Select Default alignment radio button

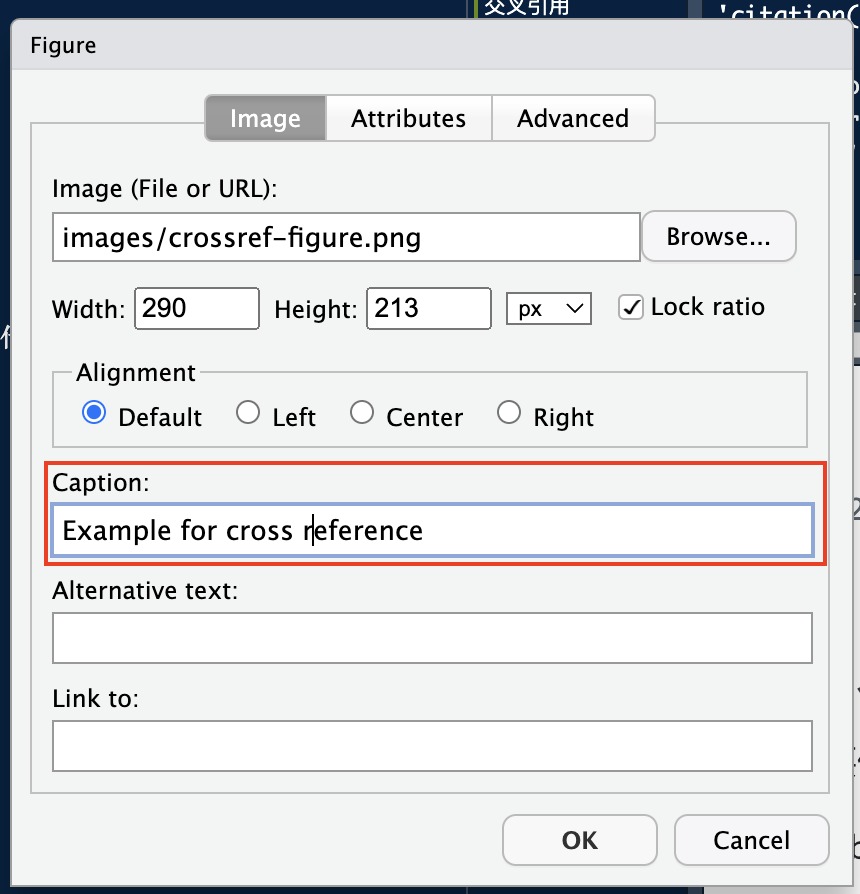[x=95, y=413]
